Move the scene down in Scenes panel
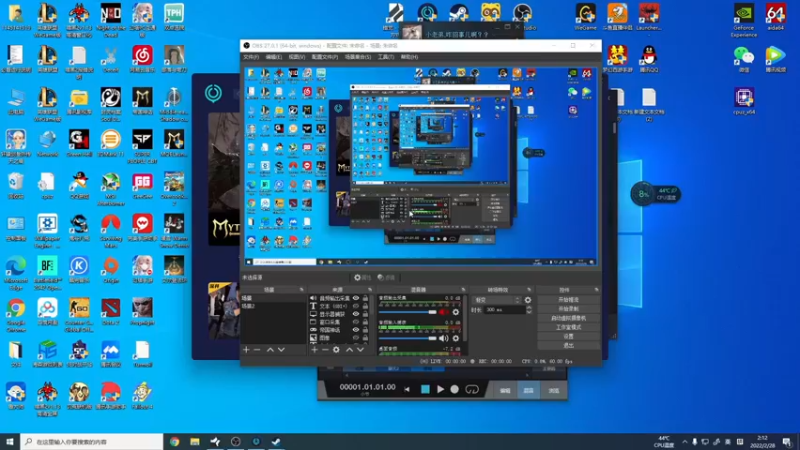Image resolution: width=800 pixels, height=450 pixels. point(281,350)
